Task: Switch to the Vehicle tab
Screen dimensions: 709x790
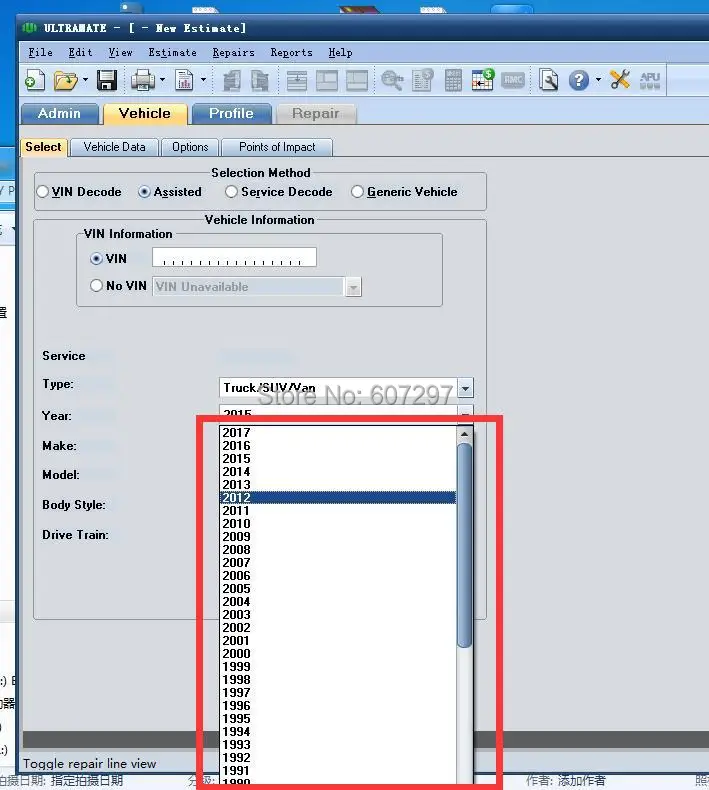Action: [145, 113]
